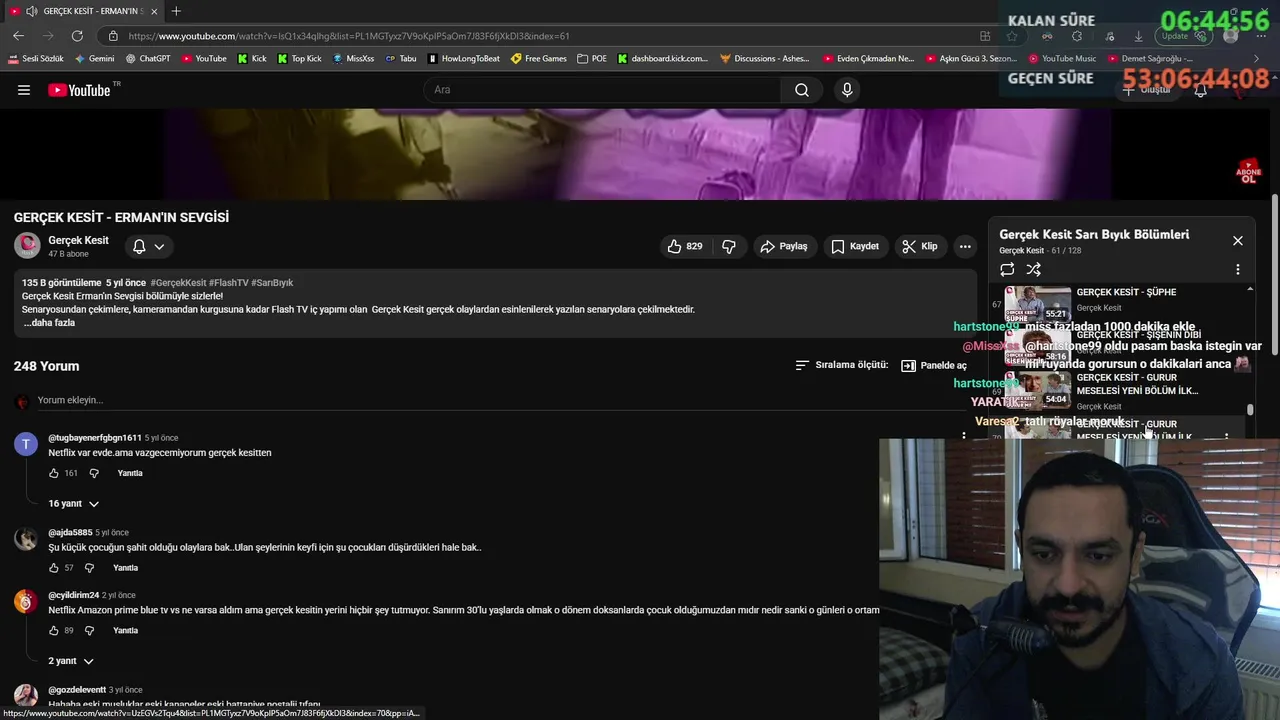Image resolution: width=1280 pixels, height=720 pixels.
Task: Open the #FlashTV hashtag
Action: pyautogui.click(x=228, y=283)
